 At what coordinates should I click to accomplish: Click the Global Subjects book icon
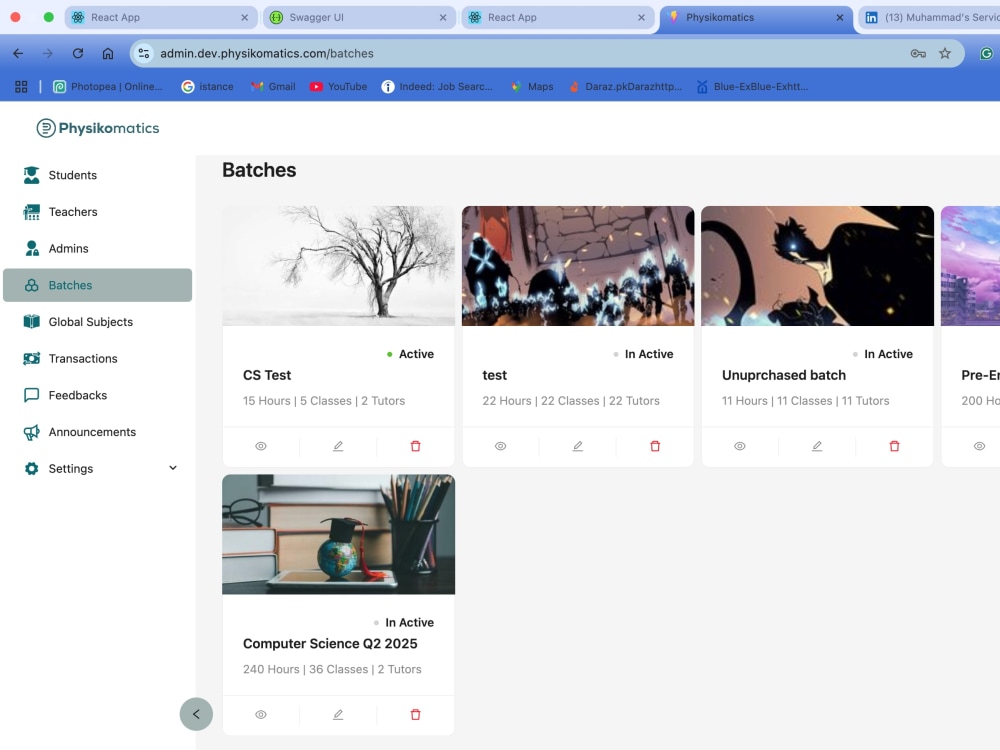[x=31, y=321]
